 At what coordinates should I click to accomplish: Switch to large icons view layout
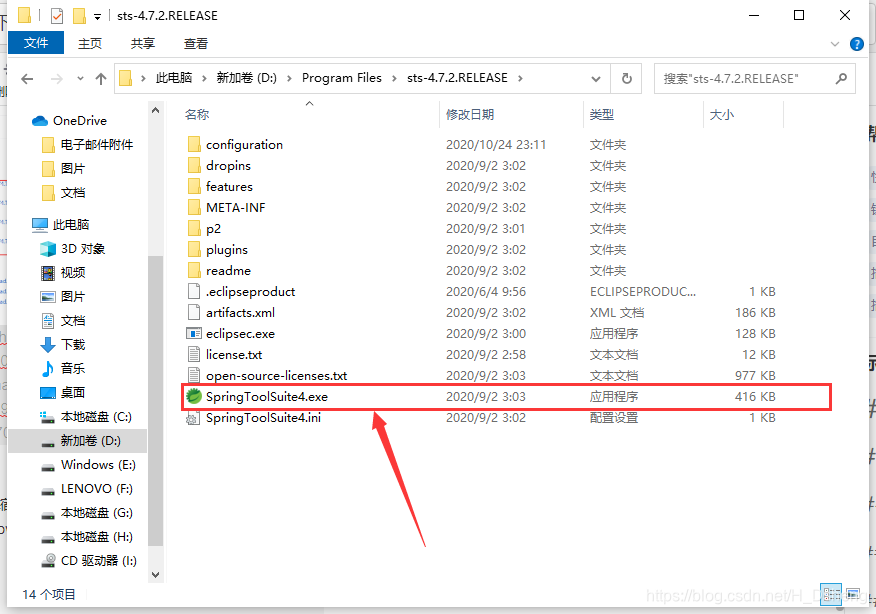click(853, 594)
